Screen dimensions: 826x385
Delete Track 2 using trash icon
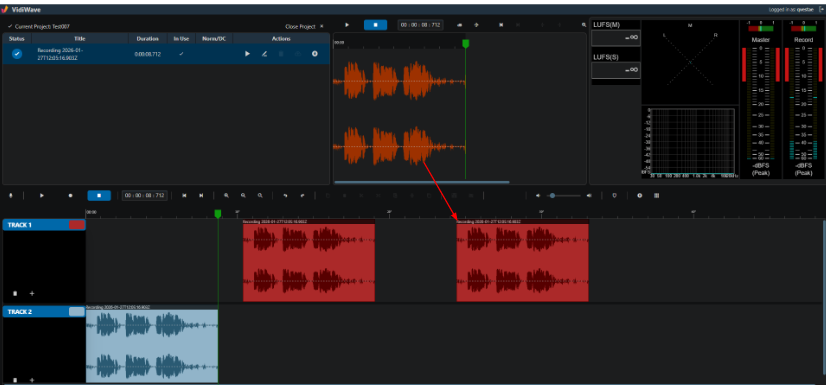pos(15,380)
